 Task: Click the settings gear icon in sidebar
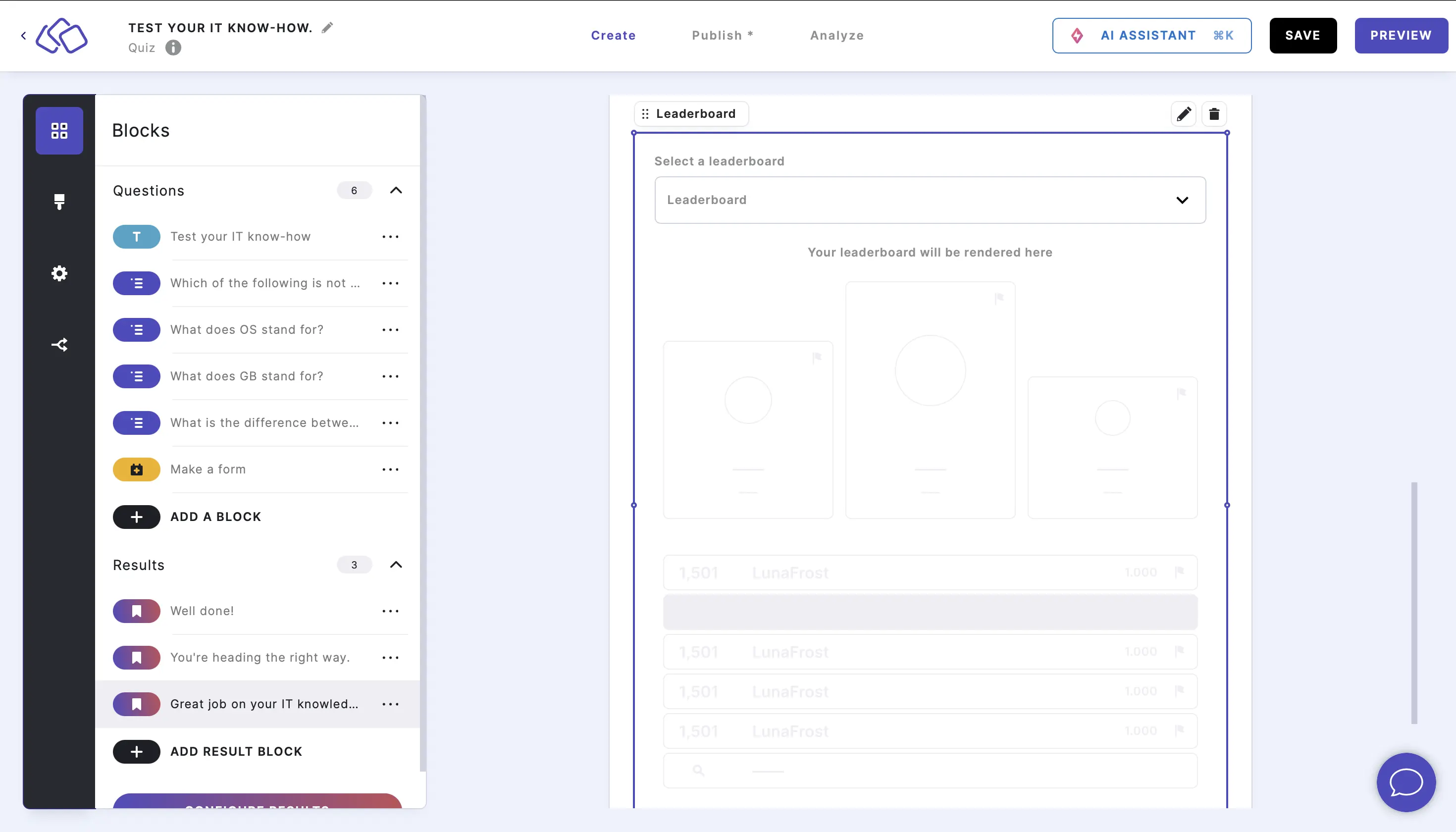coord(59,273)
